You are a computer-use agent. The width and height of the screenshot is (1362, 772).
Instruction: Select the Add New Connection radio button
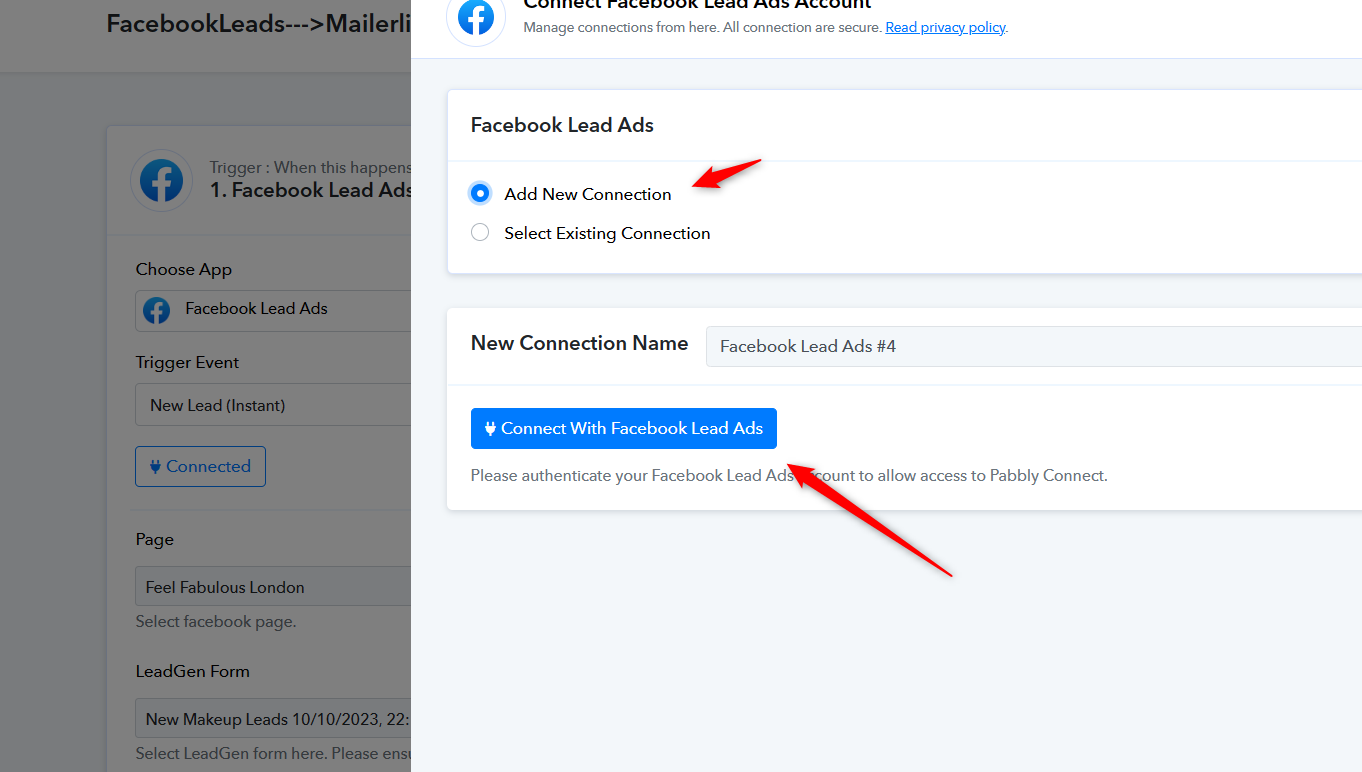coord(480,193)
